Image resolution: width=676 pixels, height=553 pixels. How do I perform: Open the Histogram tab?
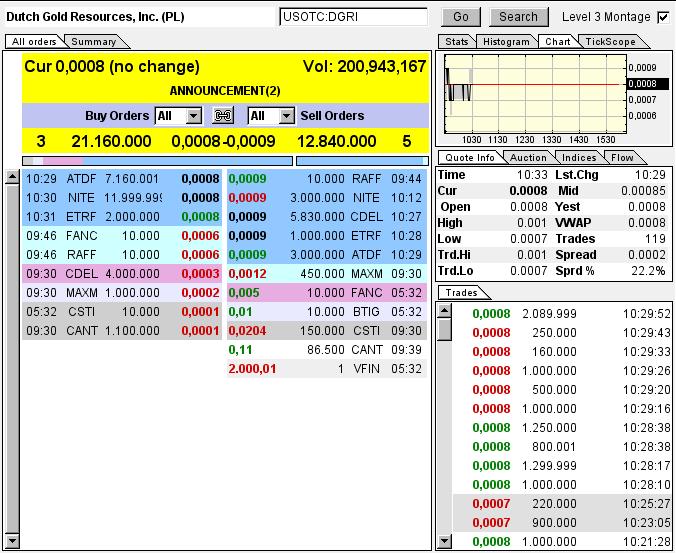pos(505,42)
